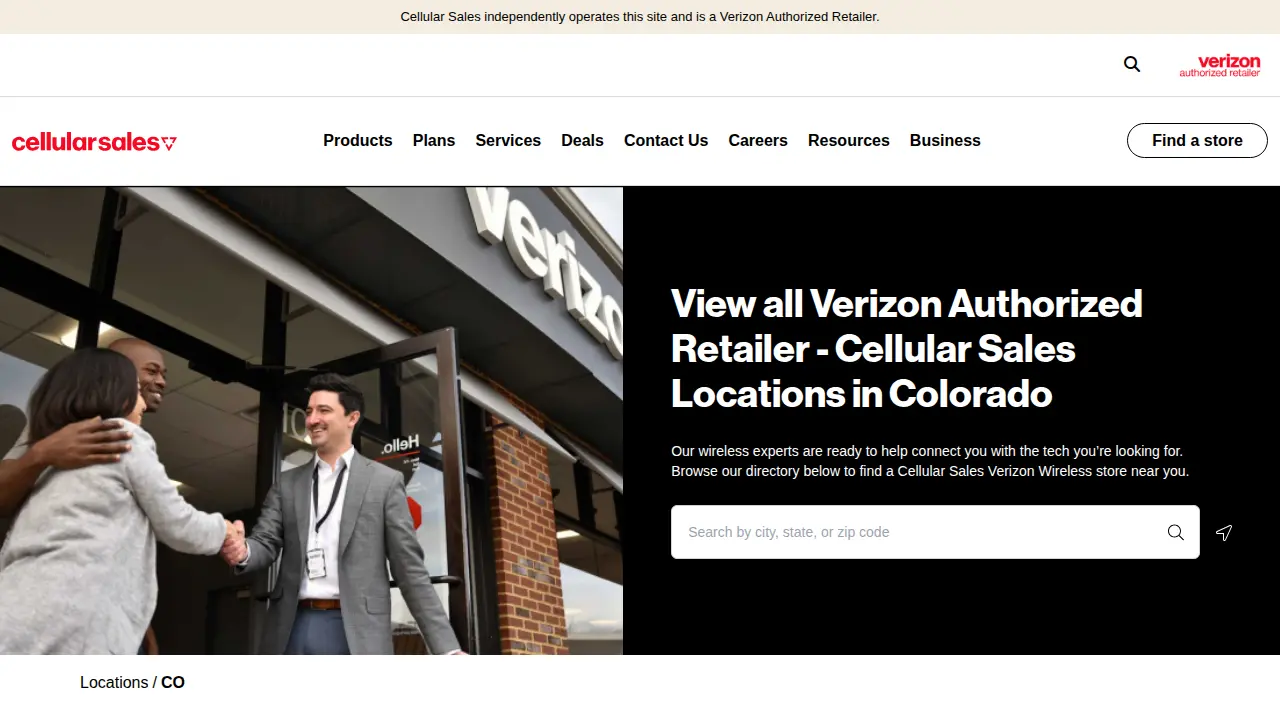This screenshot has height=720, width=1280.
Task: Click the CO breadcrumb item
Action: pyautogui.click(x=173, y=682)
